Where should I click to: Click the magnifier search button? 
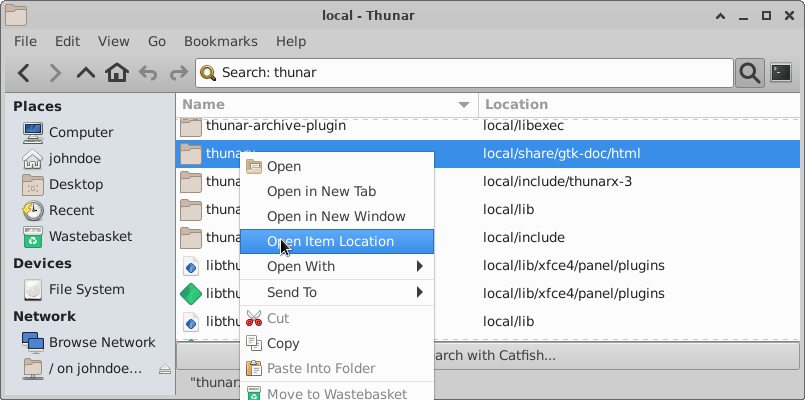pyautogui.click(x=750, y=73)
